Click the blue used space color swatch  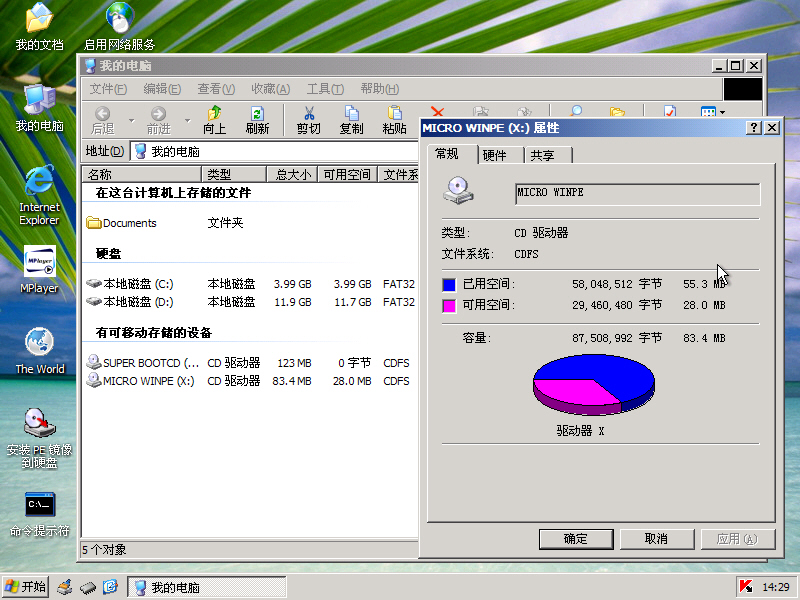[449, 285]
